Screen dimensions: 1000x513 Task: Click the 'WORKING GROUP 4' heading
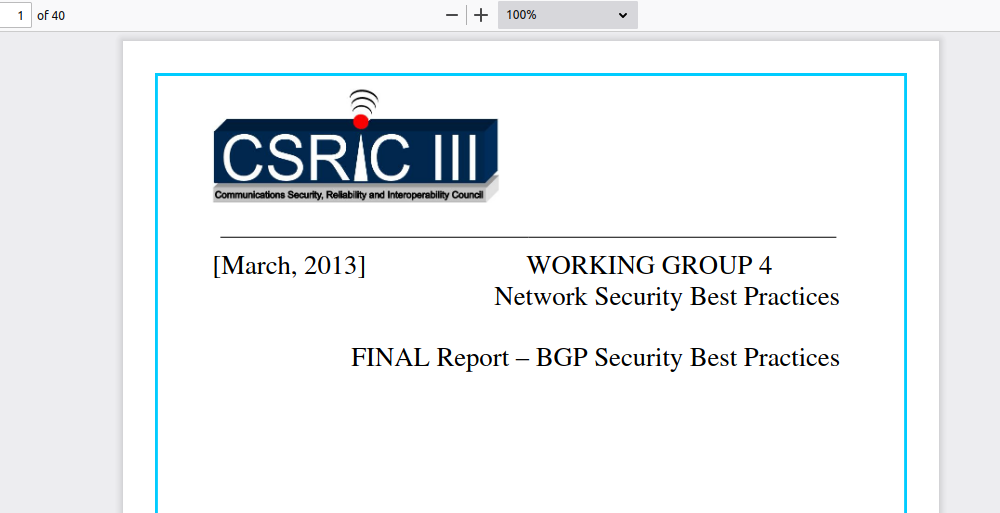click(x=649, y=265)
